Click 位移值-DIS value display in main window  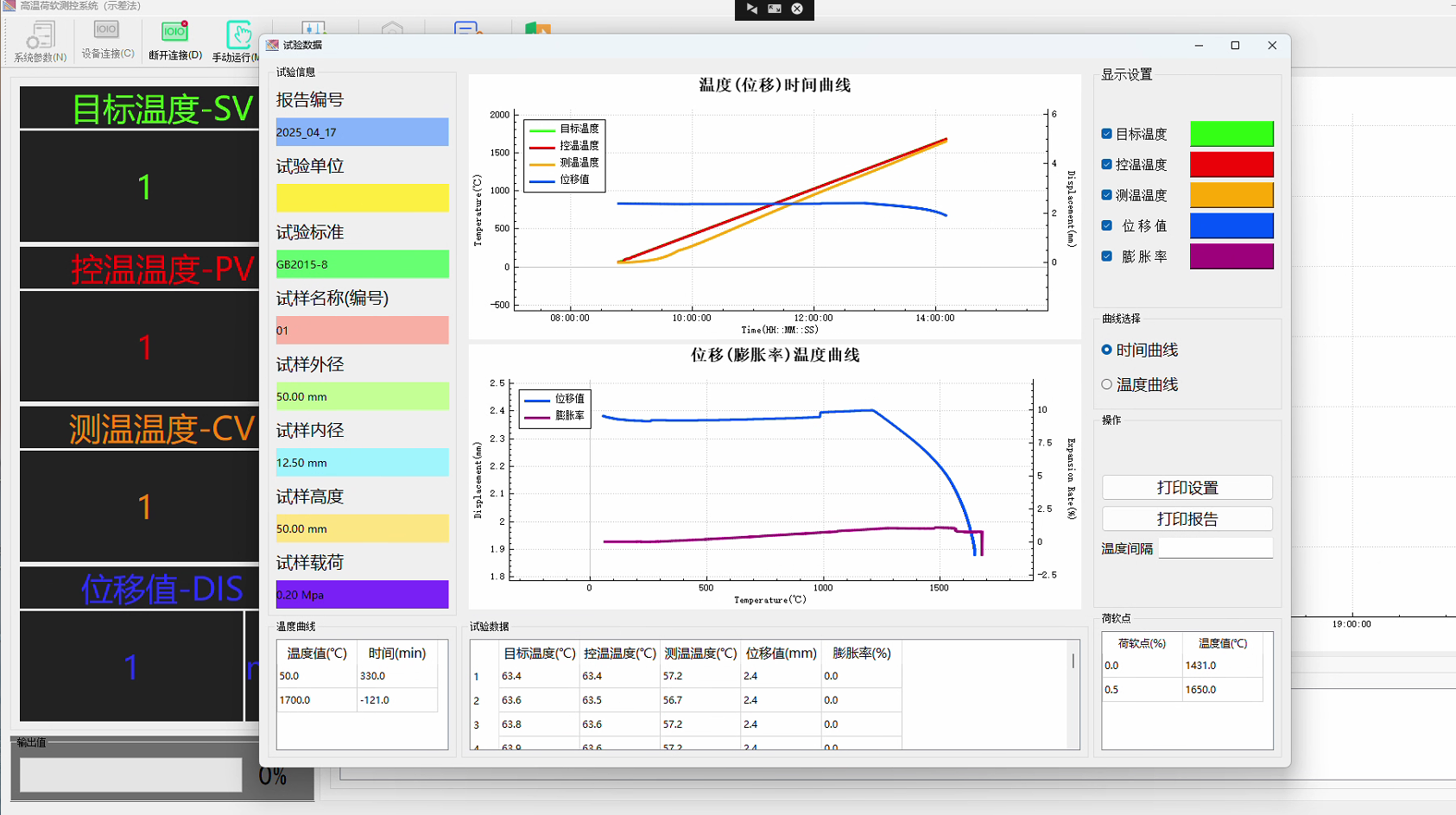point(131,667)
